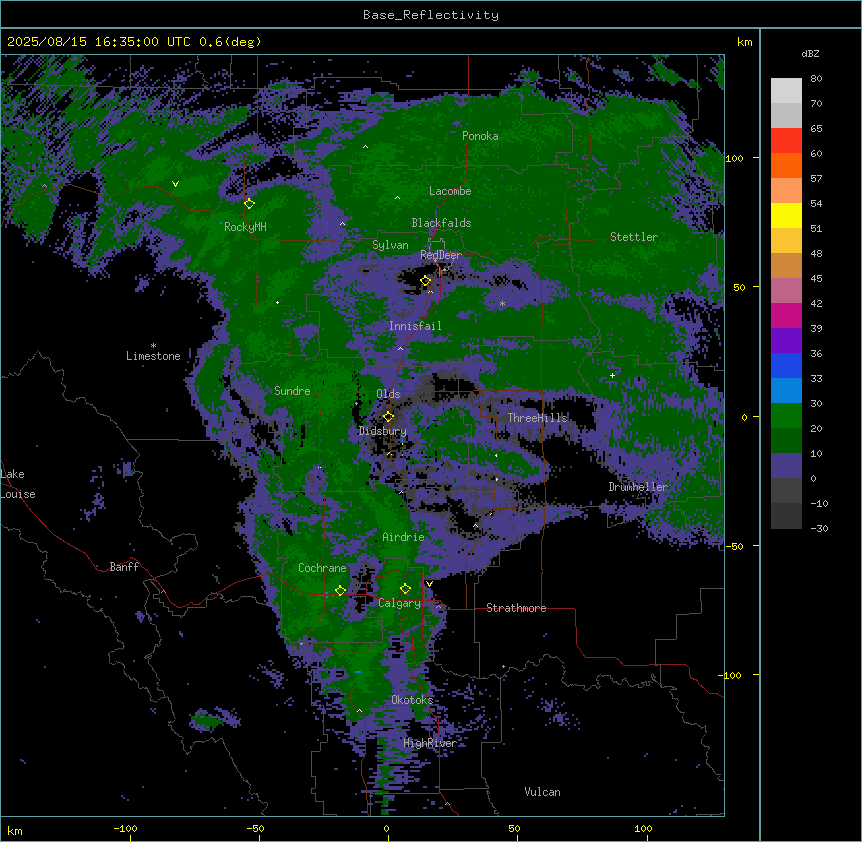Click the yellow station marker near RockyMH
862x842 pixels.
[x=249, y=203]
